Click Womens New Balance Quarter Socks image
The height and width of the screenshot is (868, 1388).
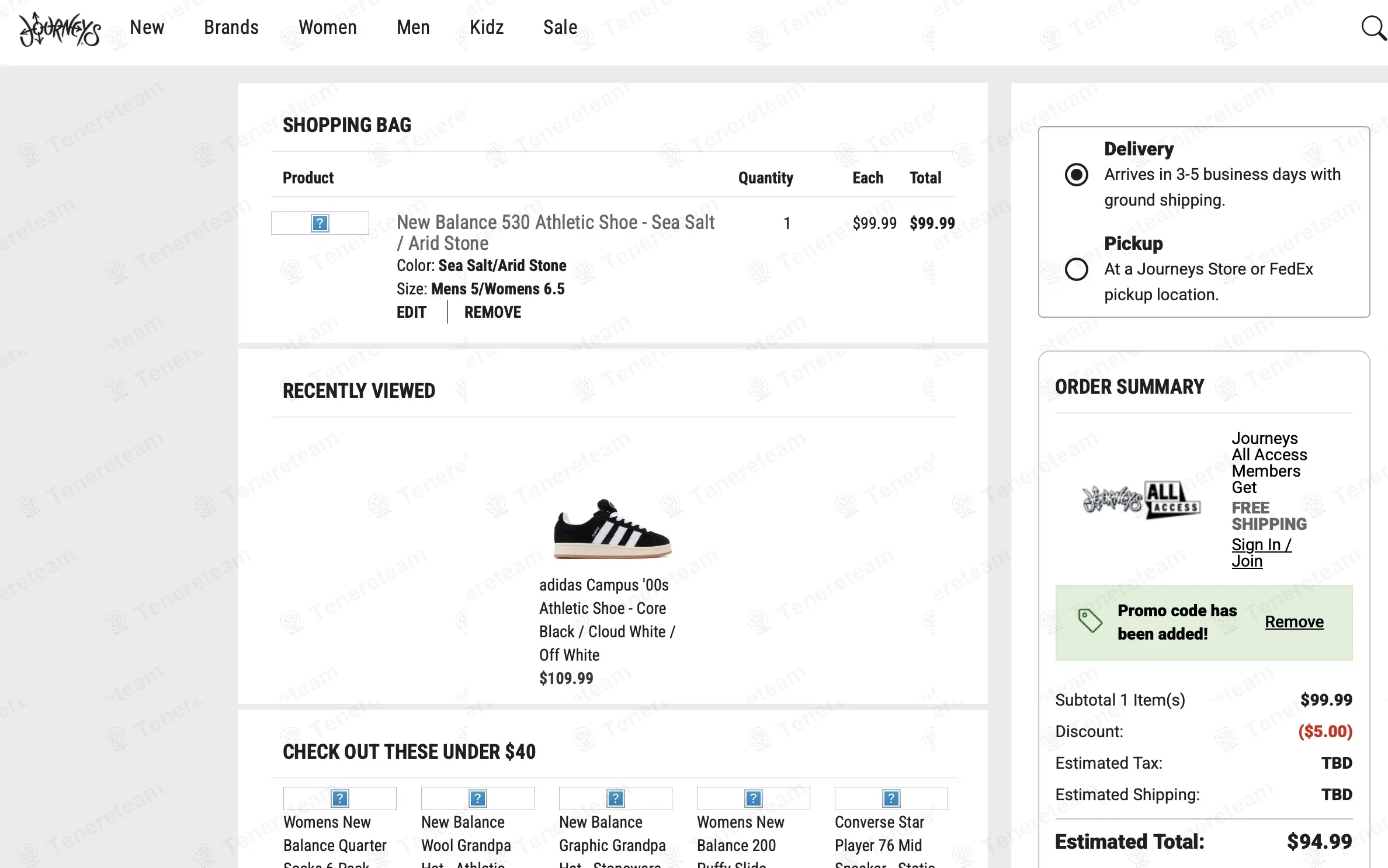pos(339,798)
